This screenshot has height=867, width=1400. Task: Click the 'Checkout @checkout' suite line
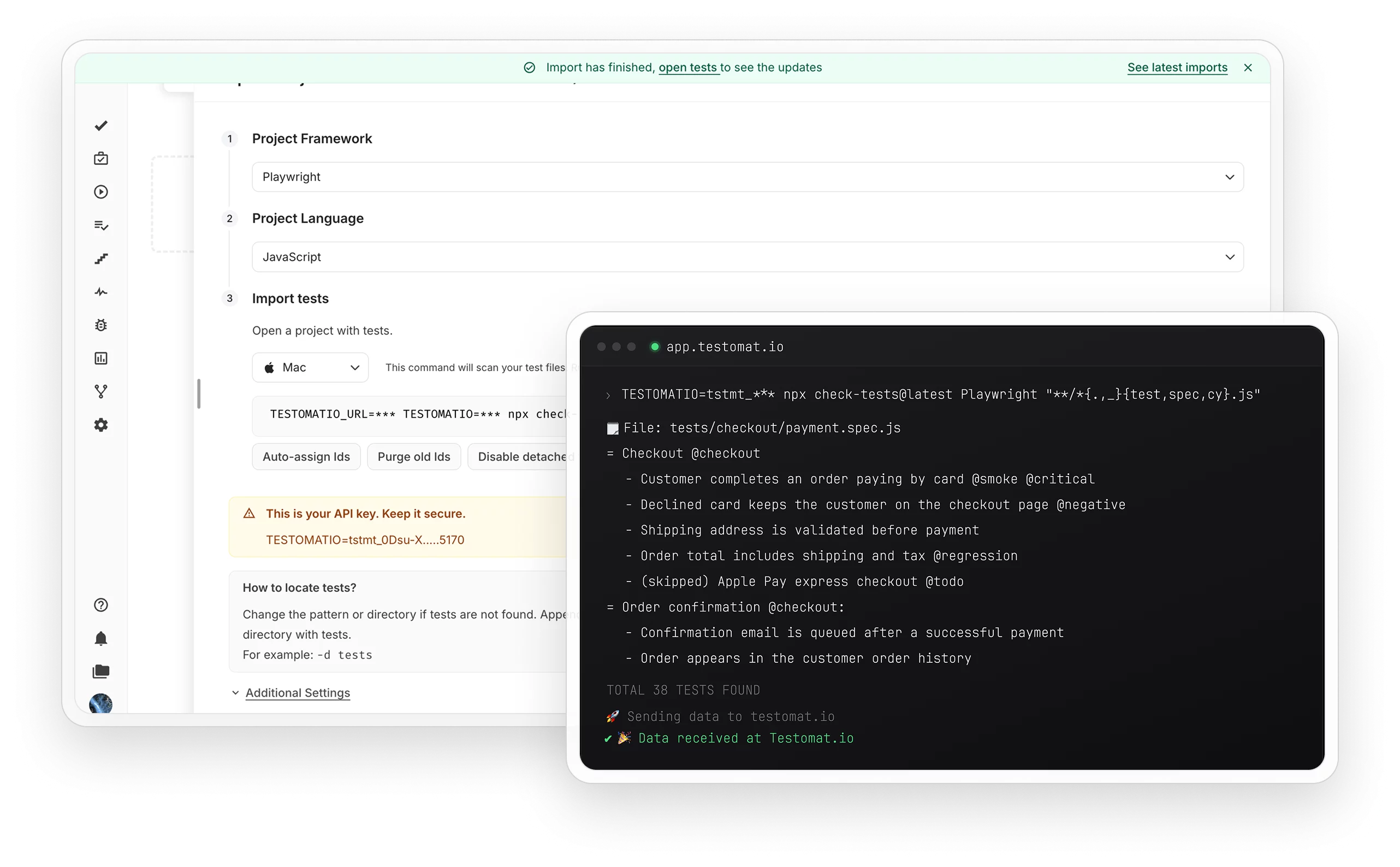click(x=691, y=454)
